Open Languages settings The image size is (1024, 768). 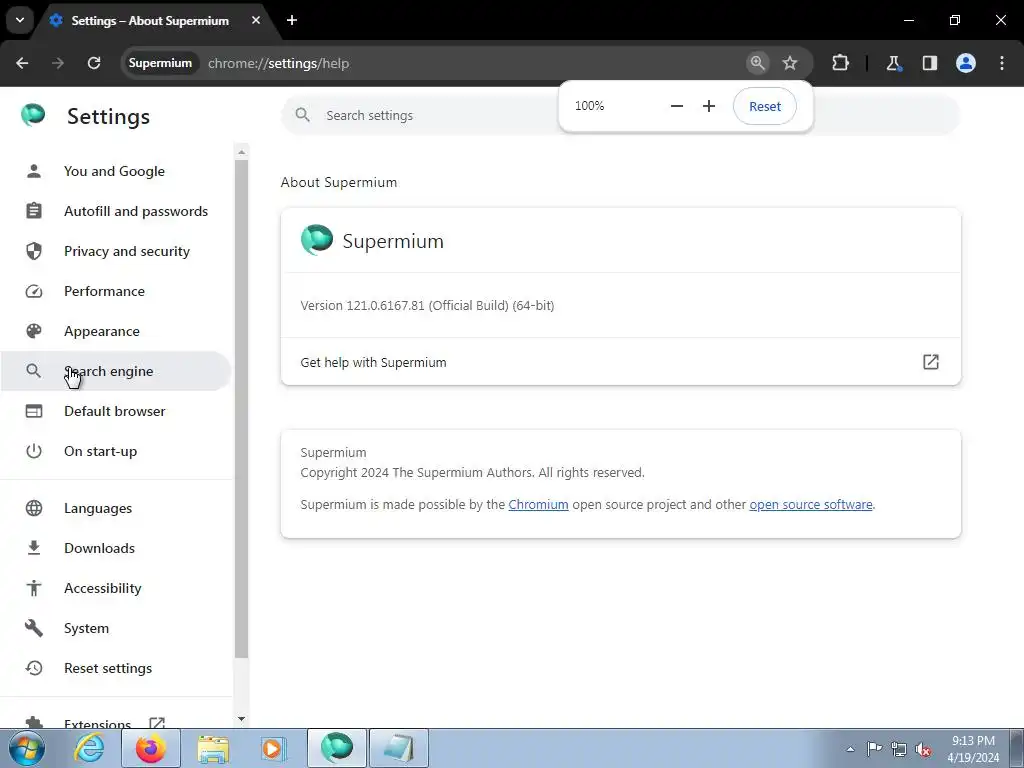click(114, 508)
